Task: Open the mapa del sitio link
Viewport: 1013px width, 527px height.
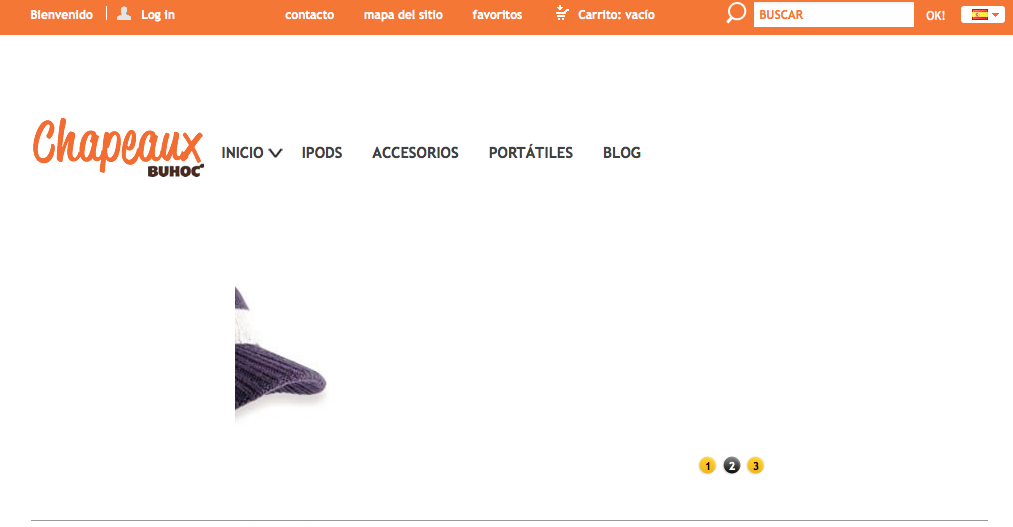Action: [403, 15]
